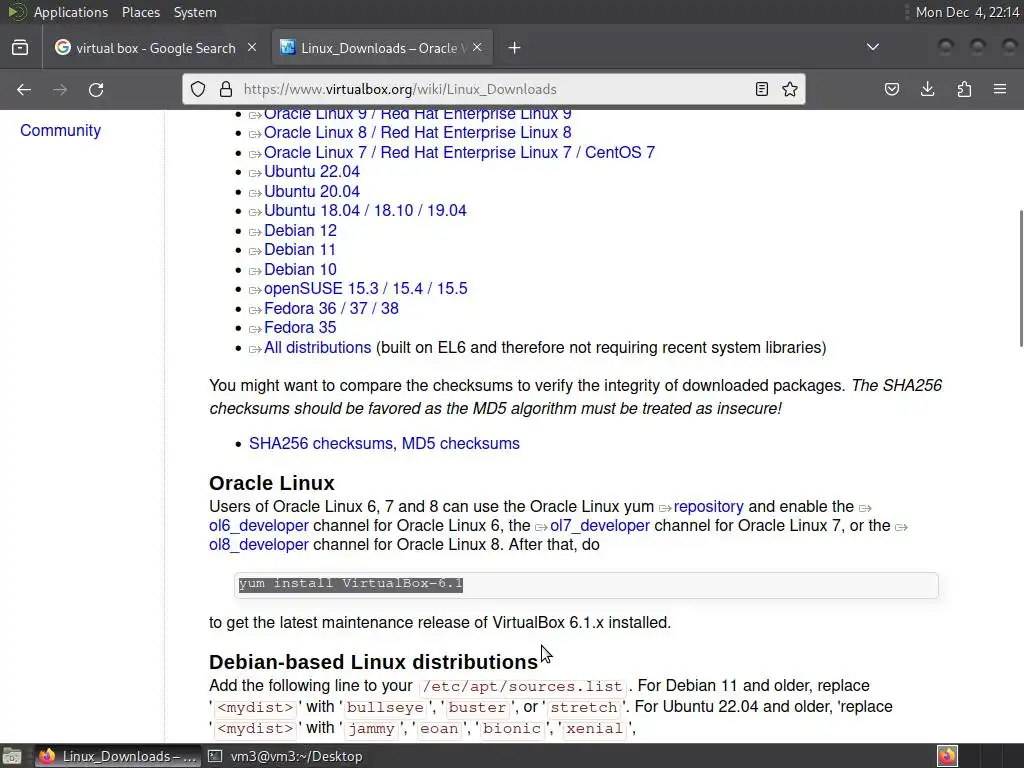1024x768 pixels.
Task: Close the Linux_Downloads tab
Action: click(477, 48)
